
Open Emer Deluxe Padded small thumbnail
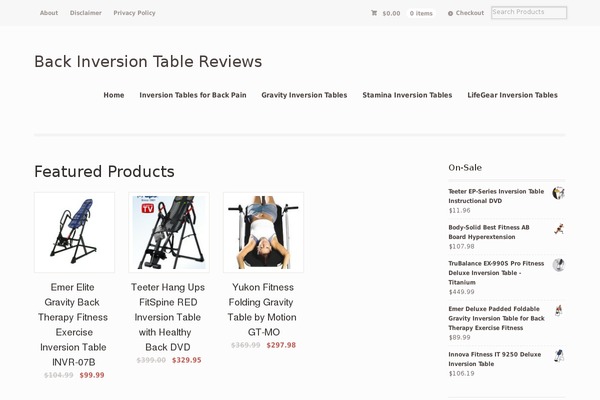[x=559, y=310]
